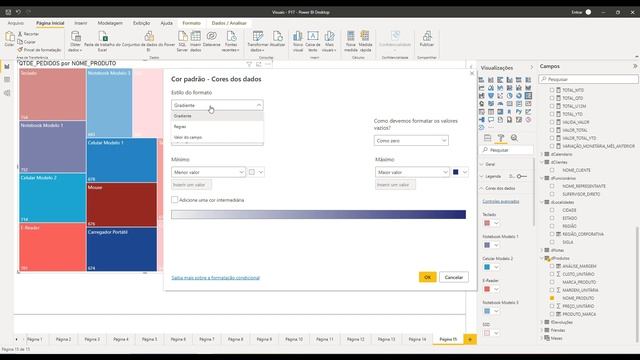Screen dimensions: 640x360
Task: Click the filter icon on visual header
Action: (249, 64)
